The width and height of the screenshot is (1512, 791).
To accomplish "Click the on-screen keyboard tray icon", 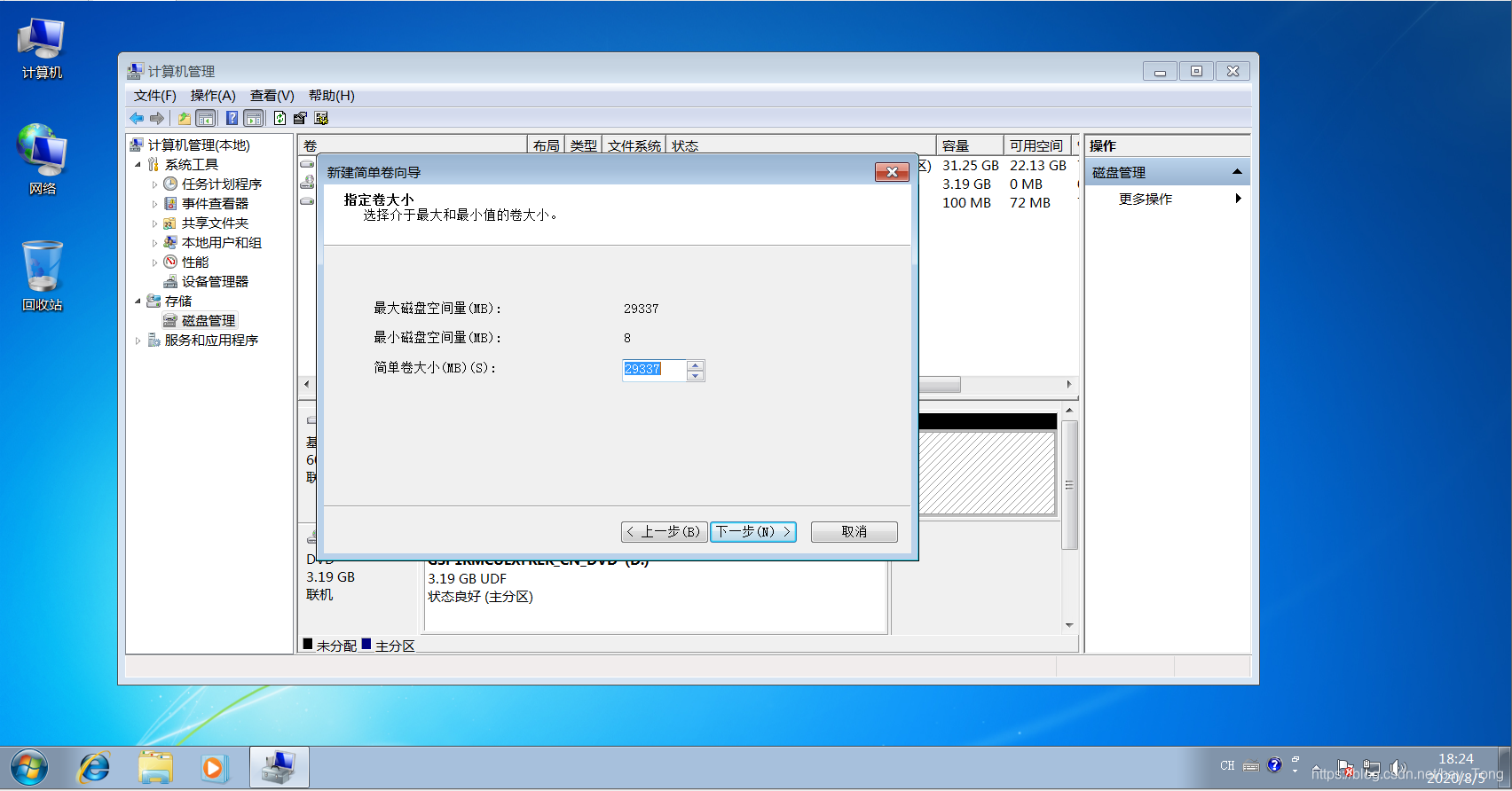I will point(1251,766).
